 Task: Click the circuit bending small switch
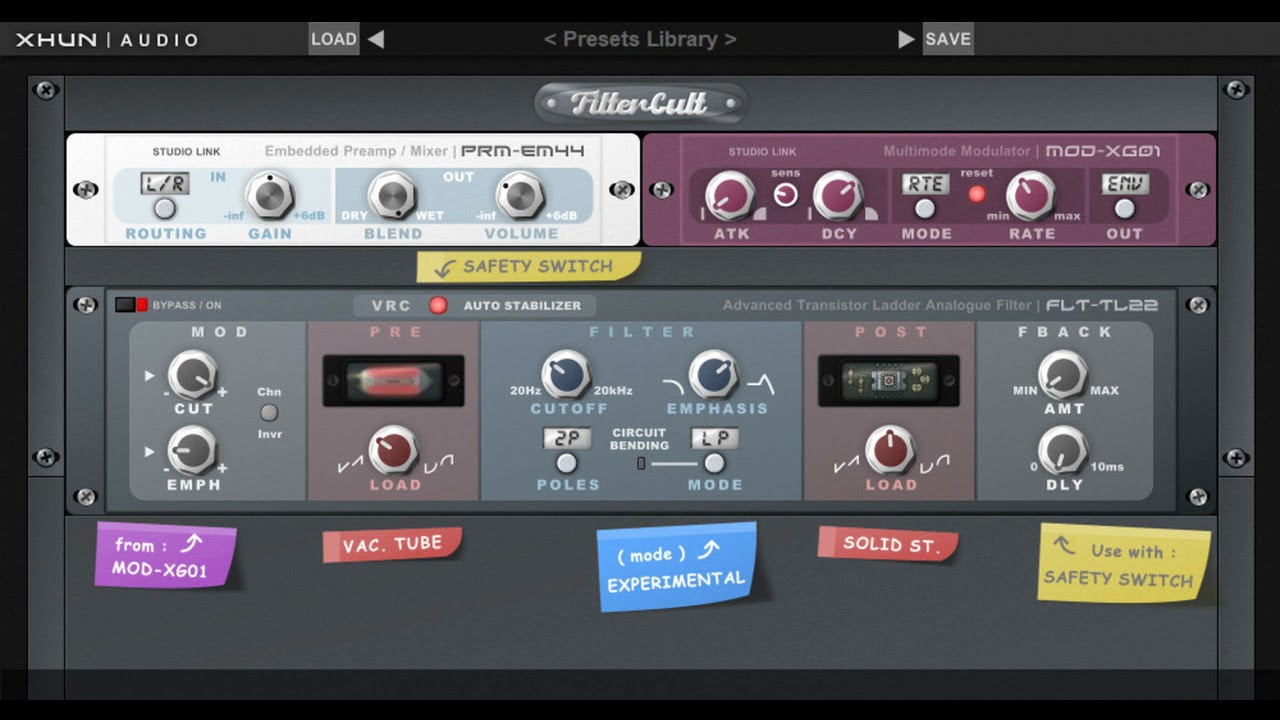pos(641,463)
